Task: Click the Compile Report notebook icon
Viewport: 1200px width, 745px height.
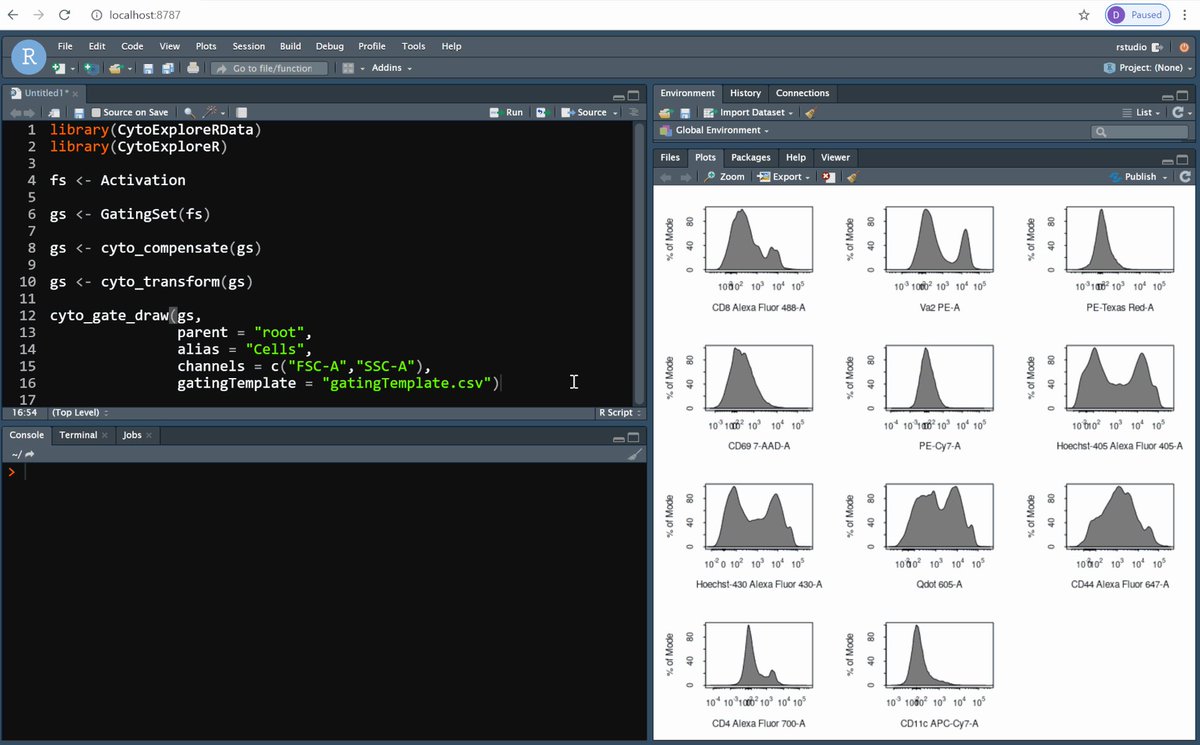Action: point(242,113)
